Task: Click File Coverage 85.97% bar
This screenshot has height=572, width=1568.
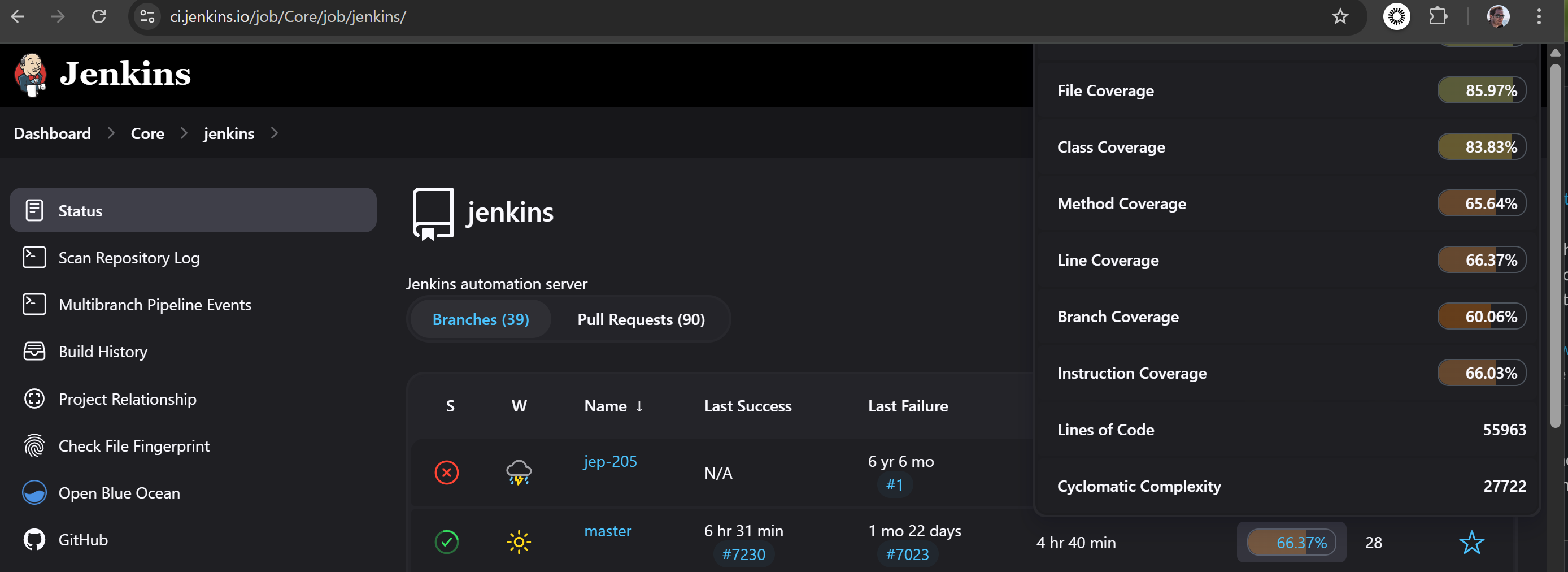Action: click(1482, 90)
